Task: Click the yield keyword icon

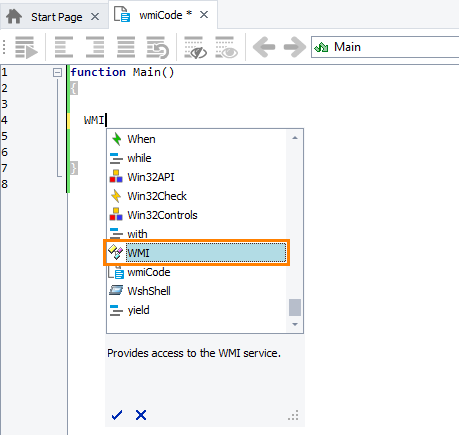Action: click(x=116, y=310)
